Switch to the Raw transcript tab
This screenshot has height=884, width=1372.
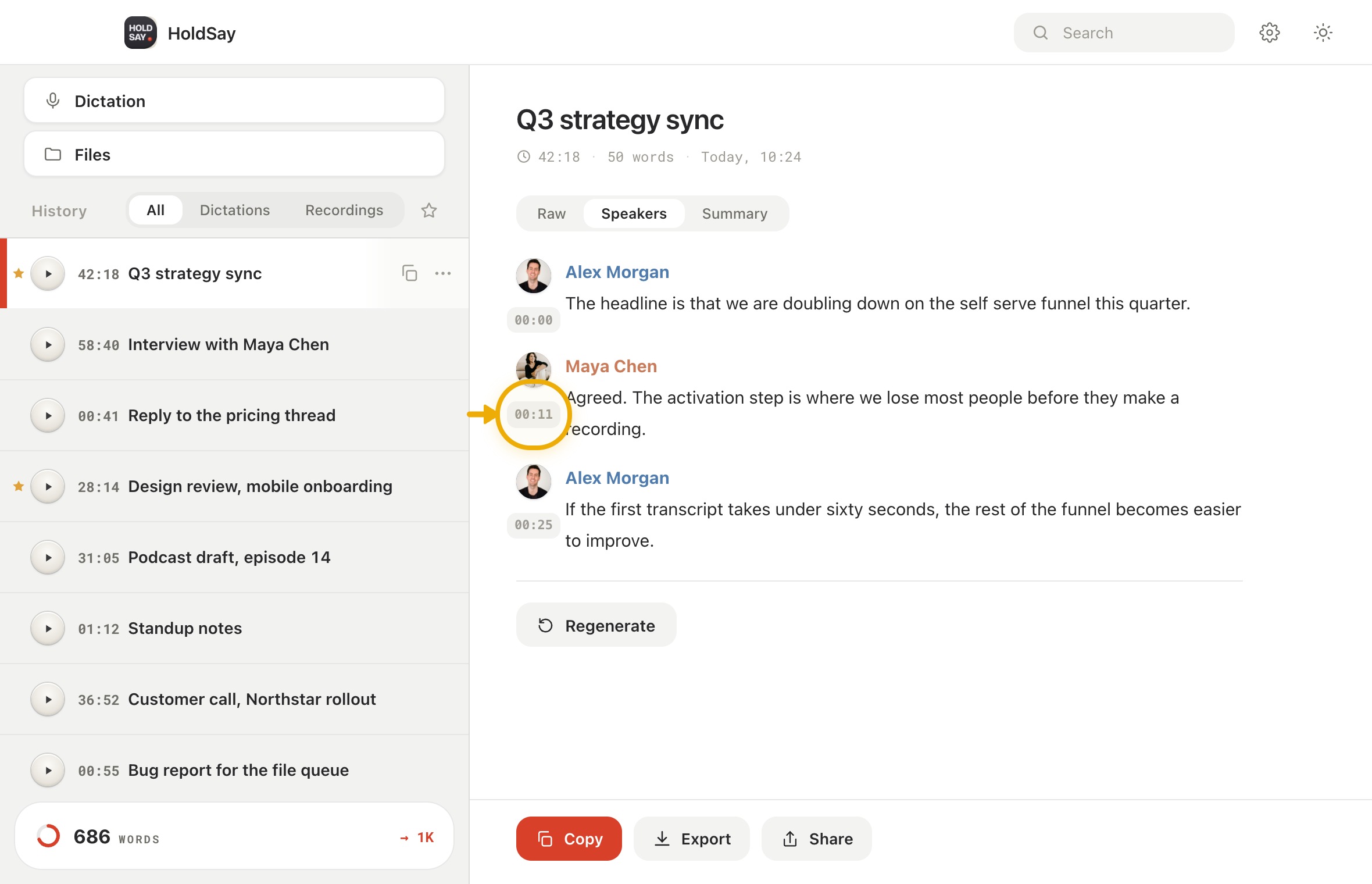(x=551, y=213)
